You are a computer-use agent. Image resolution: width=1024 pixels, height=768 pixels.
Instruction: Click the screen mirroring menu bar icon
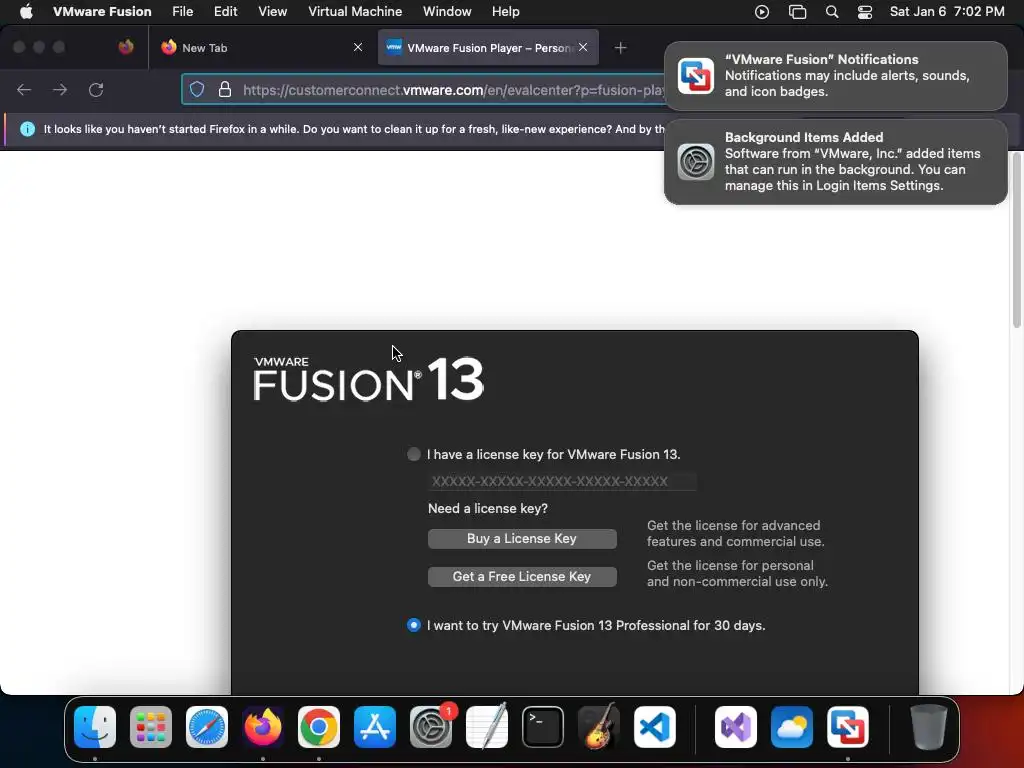click(797, 12)
